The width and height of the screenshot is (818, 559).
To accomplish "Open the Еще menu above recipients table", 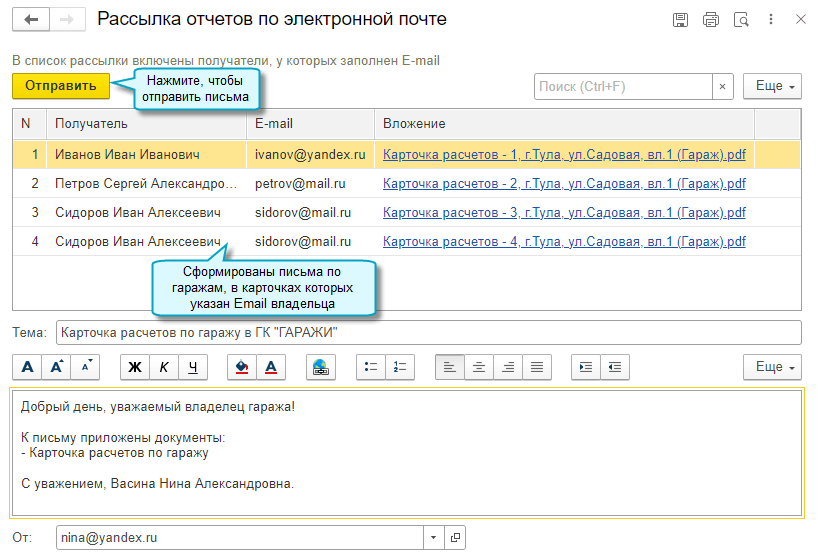I will click(x=772, y=86).
